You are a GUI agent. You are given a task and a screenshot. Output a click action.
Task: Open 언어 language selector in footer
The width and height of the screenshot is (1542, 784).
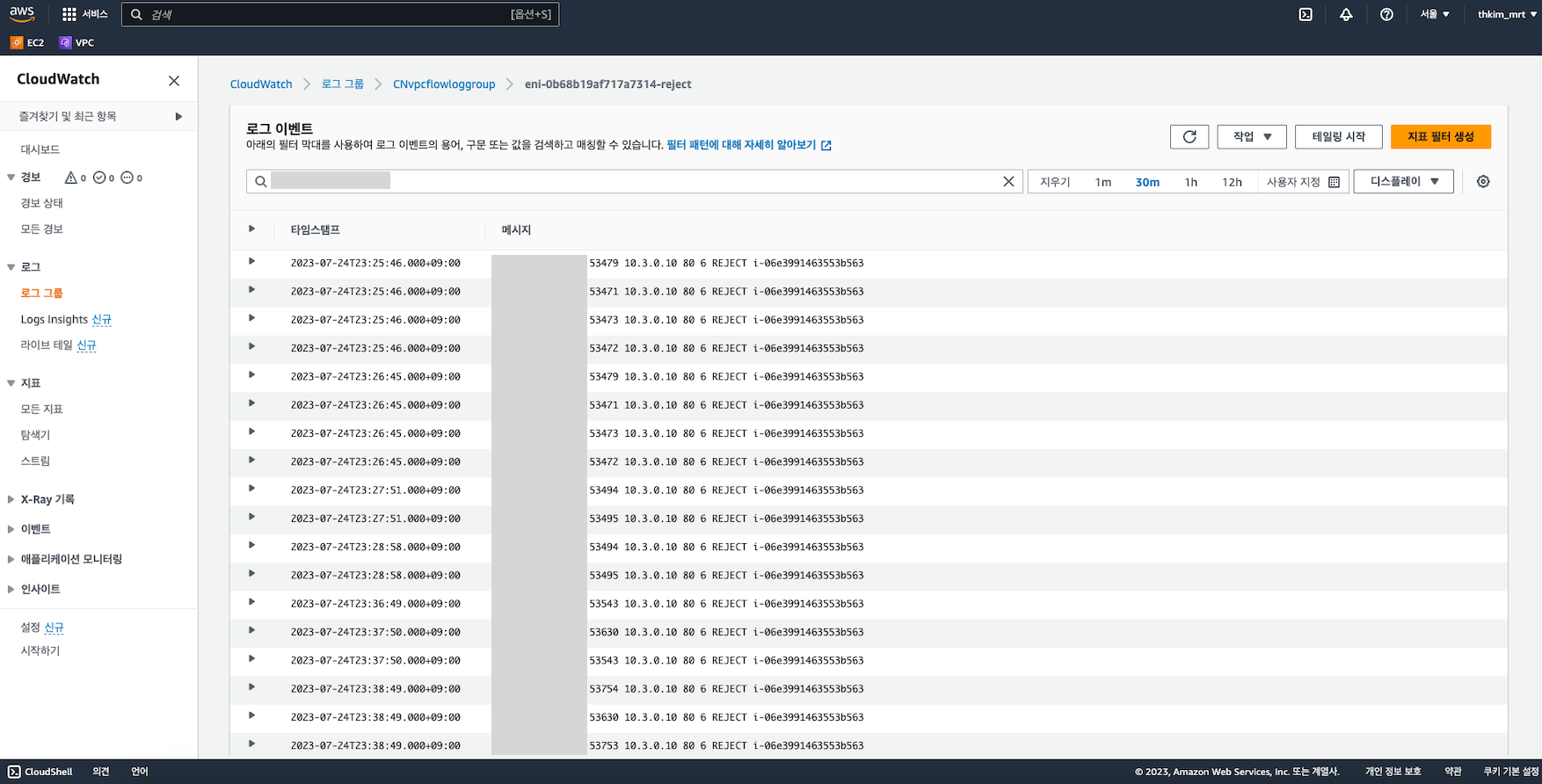tap(140, 772)
